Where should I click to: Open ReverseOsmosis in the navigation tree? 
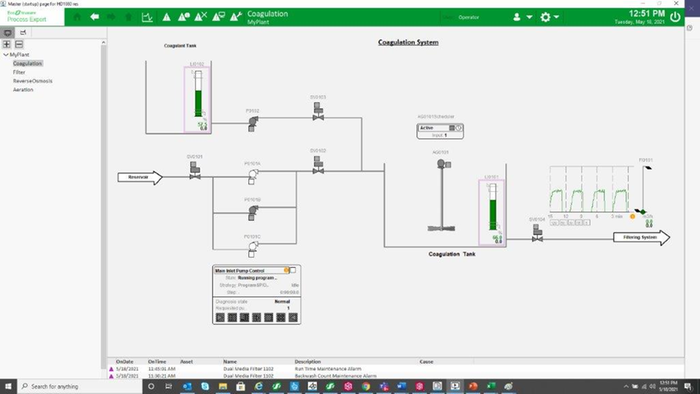[33, 81]
